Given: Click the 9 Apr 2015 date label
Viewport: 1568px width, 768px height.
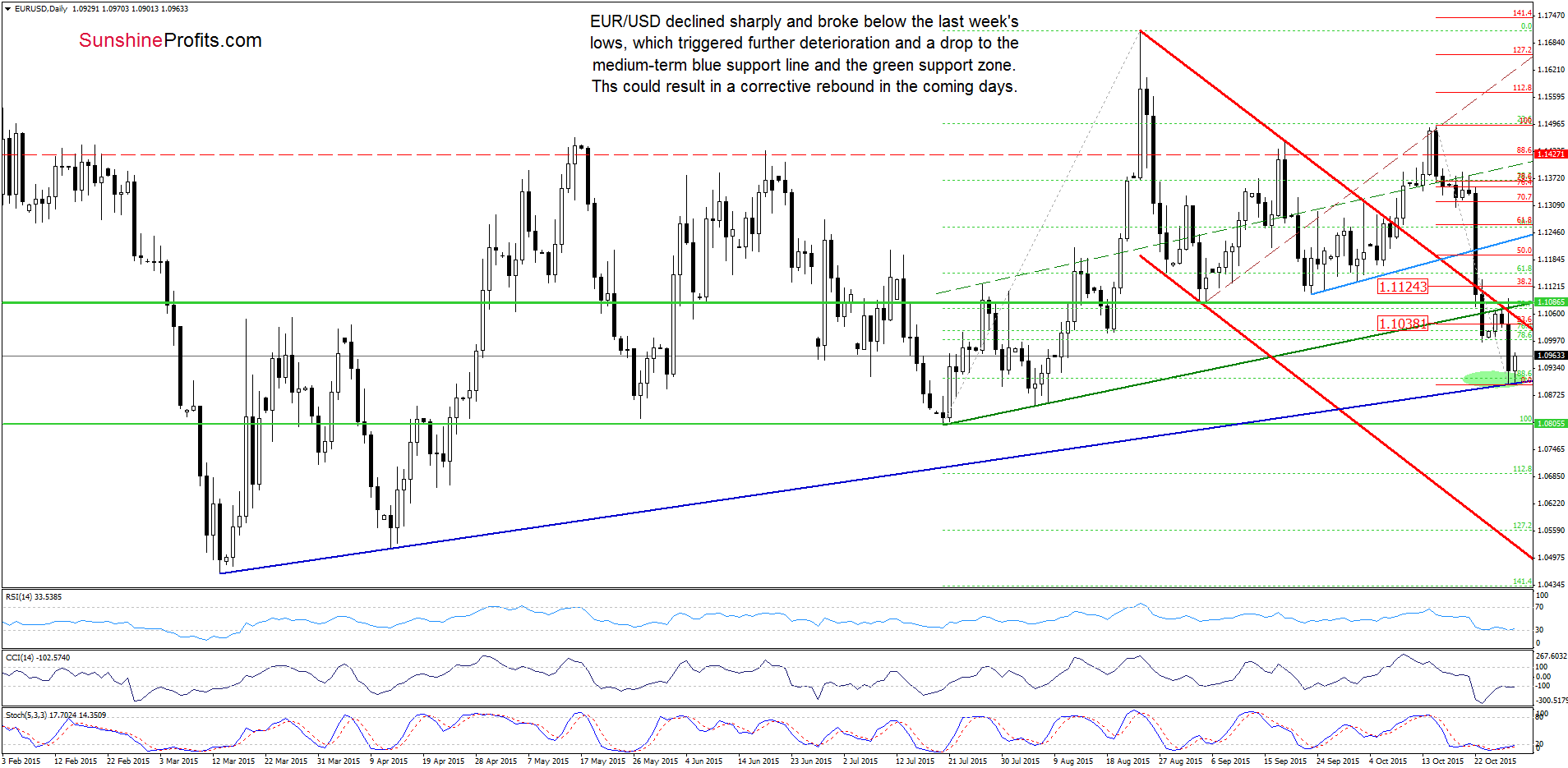Looking at the screenshot, I should click(389, 761).
